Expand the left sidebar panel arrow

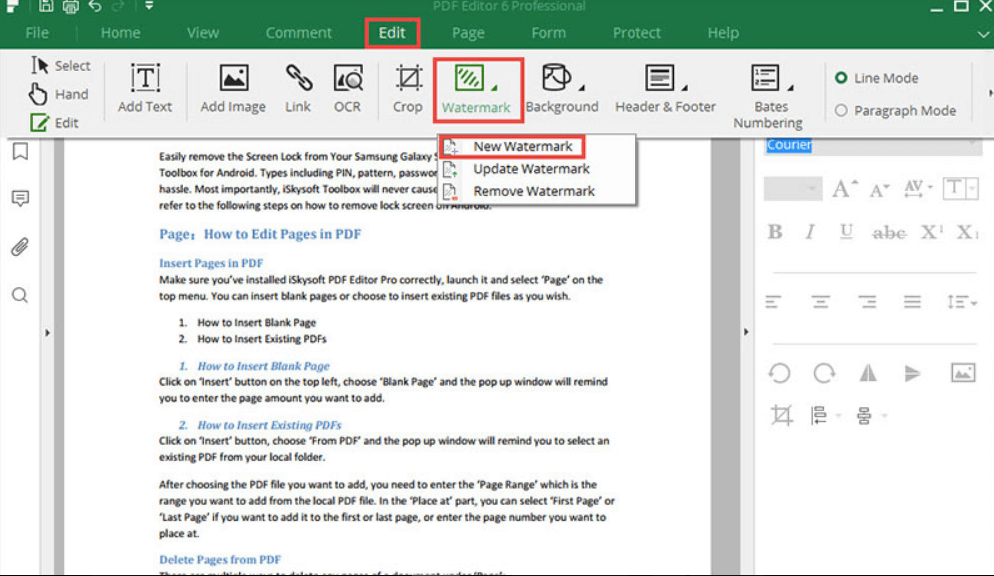(x=48, y=332)
